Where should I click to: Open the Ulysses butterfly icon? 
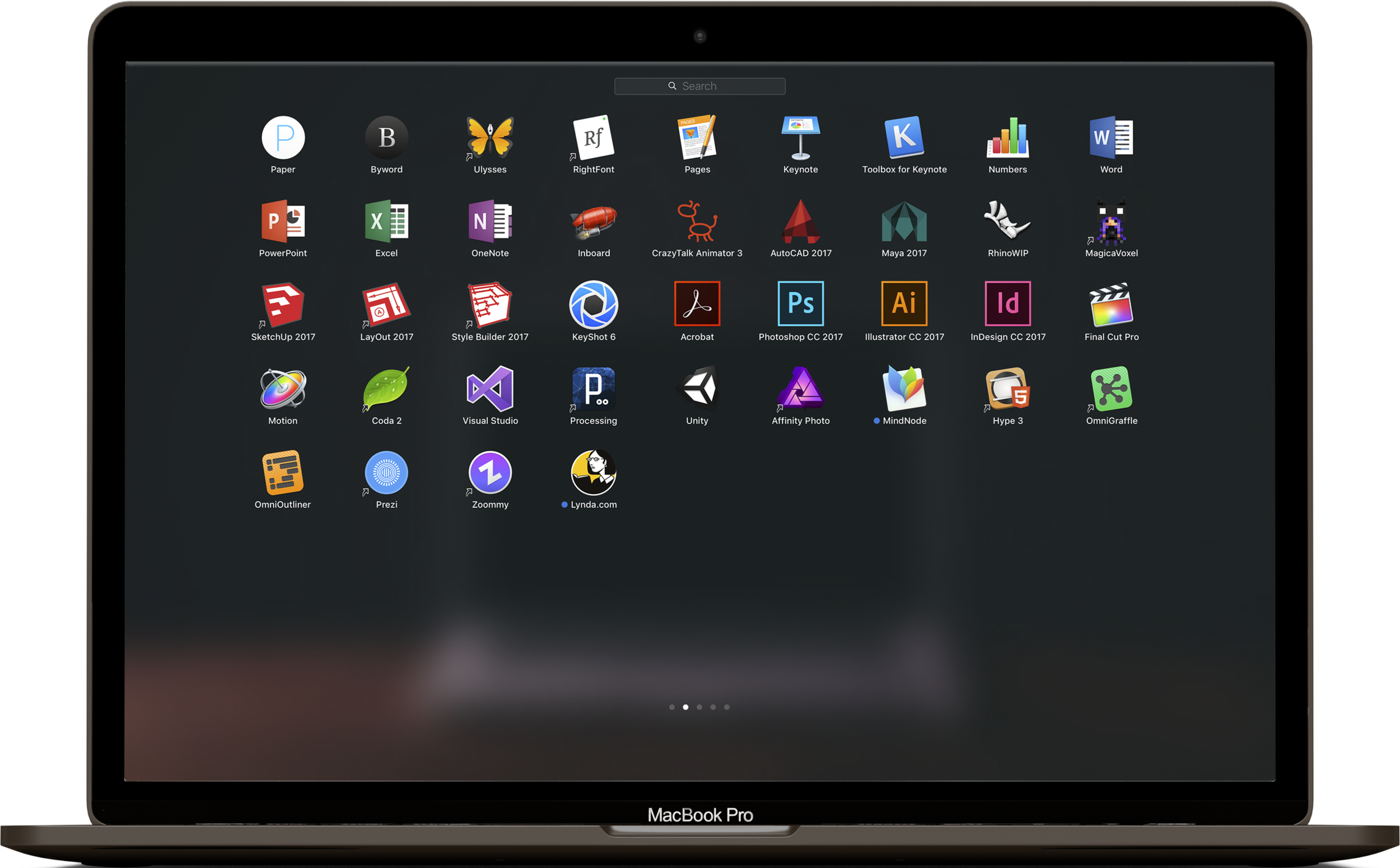pyautogui.click(x=489, y=138)
